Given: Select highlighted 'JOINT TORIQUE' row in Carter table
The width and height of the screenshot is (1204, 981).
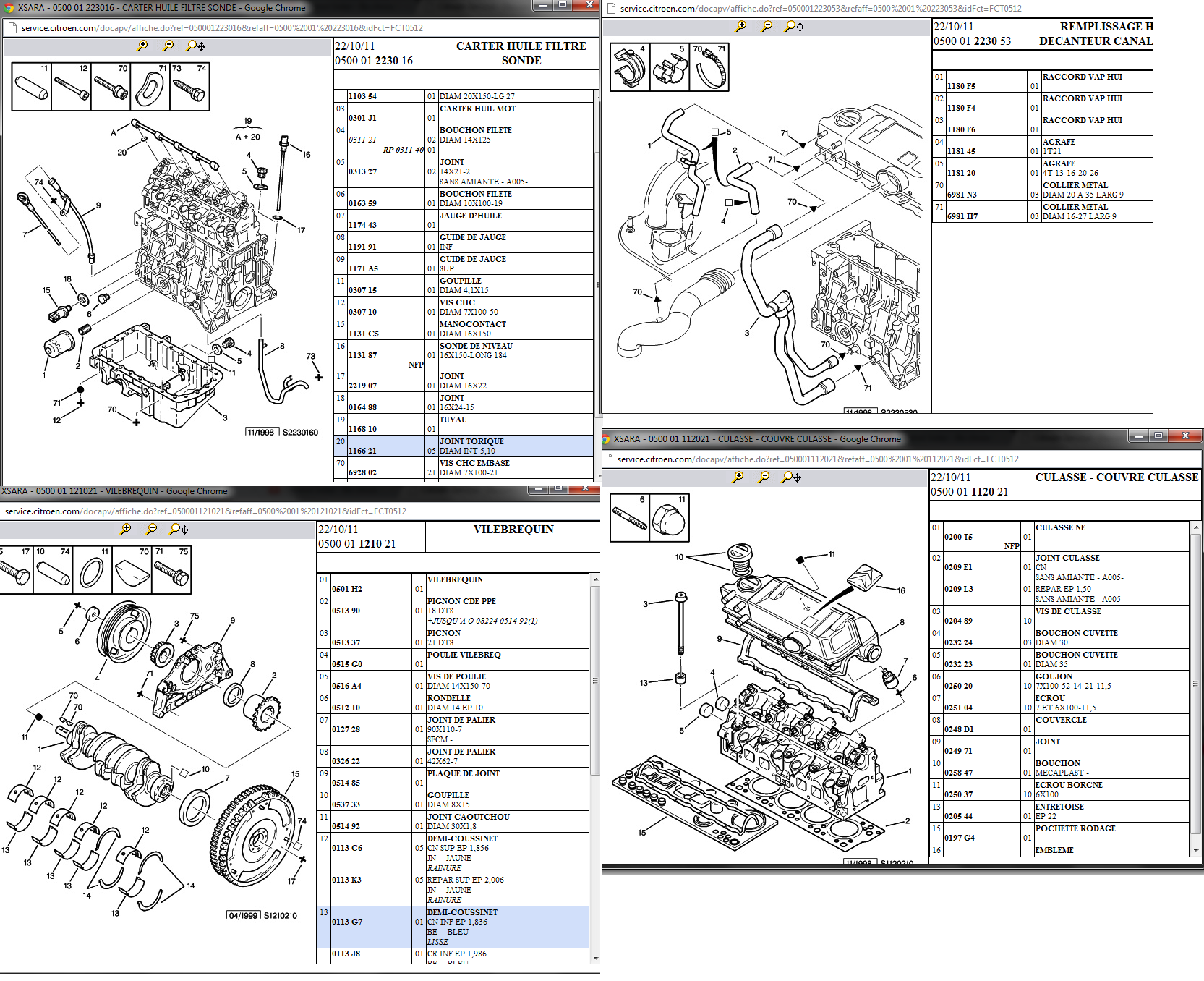Looking at the screenshot, I should [464, 446].
